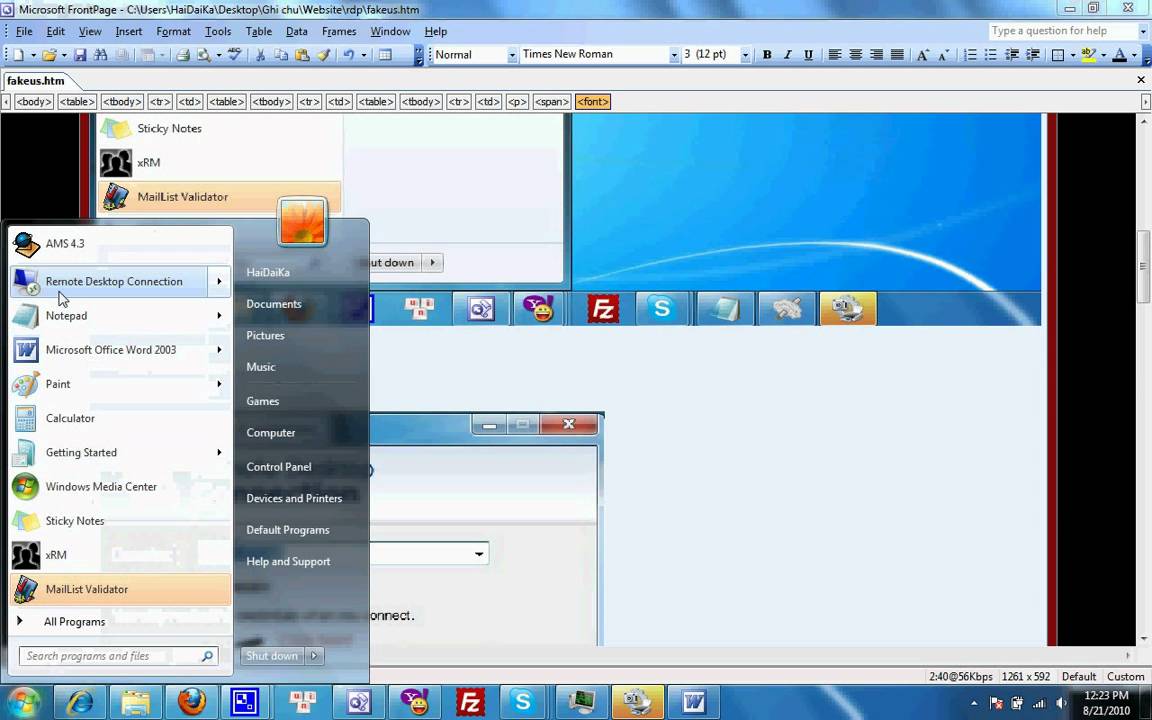
Task: Apply the Font Color button
Action: click(x=1120, y=55)
